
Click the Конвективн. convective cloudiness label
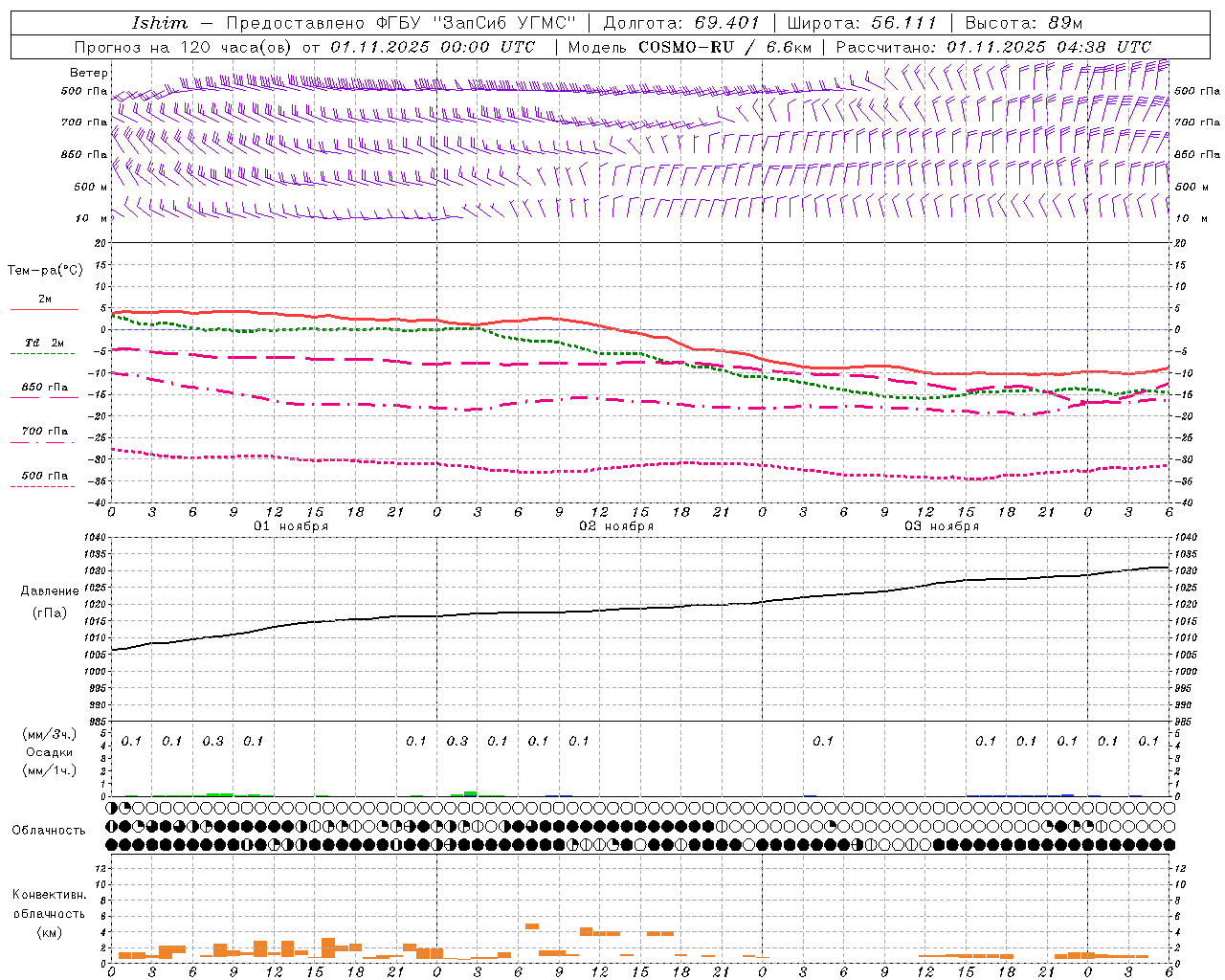click(x=49, y=895)
